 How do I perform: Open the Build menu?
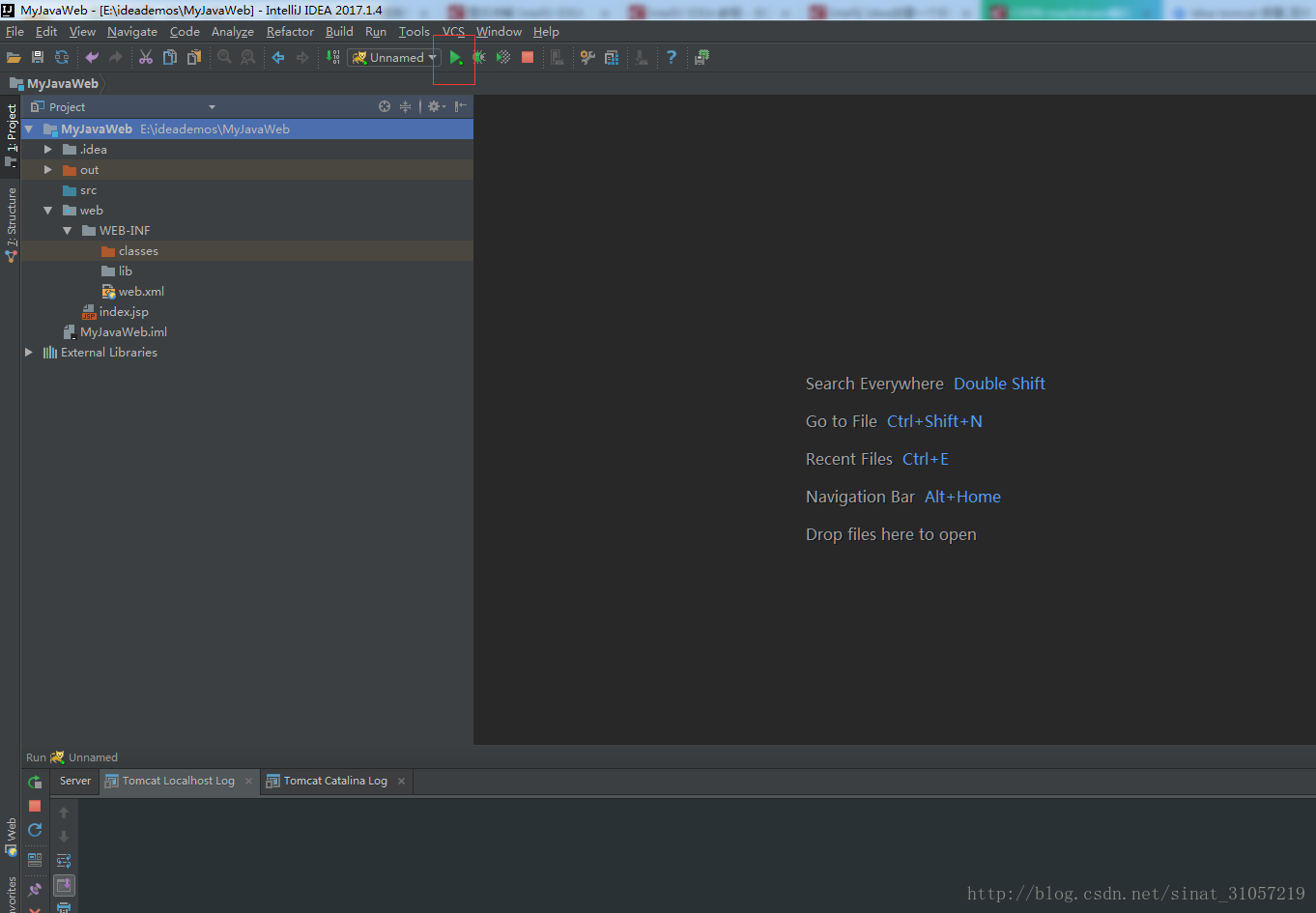pos(339,32)
